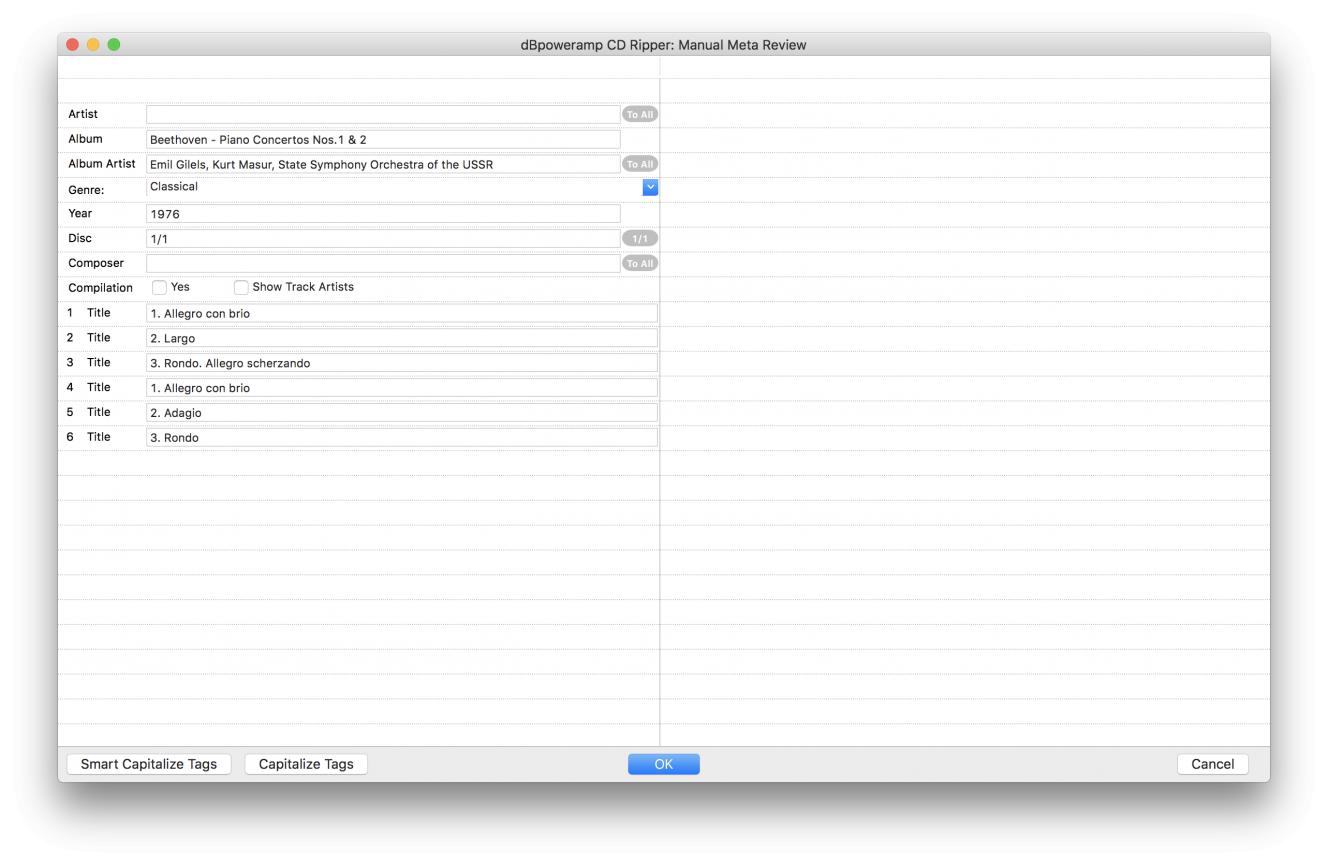Apply Album Artist to all tracks
Image resolution: width=1328 pixels, height=865 pixels.
(640, 164)
